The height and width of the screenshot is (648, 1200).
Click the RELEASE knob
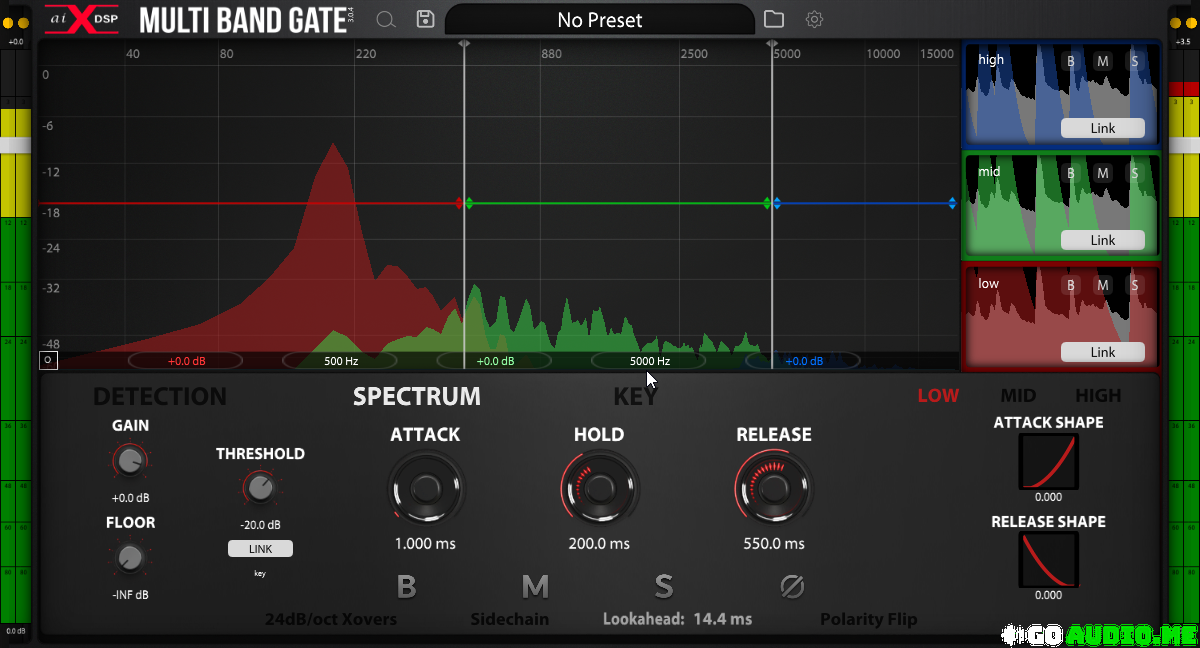(x=773, y=489)
